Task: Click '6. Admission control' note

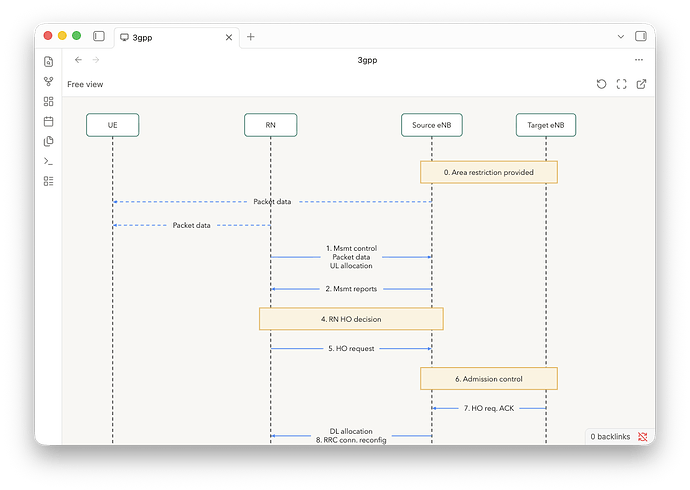Action: coord(489,379)
